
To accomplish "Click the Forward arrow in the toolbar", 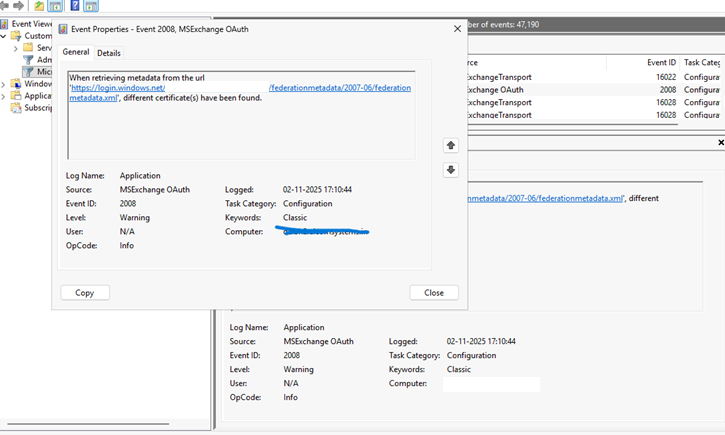I will pos(18,6).
